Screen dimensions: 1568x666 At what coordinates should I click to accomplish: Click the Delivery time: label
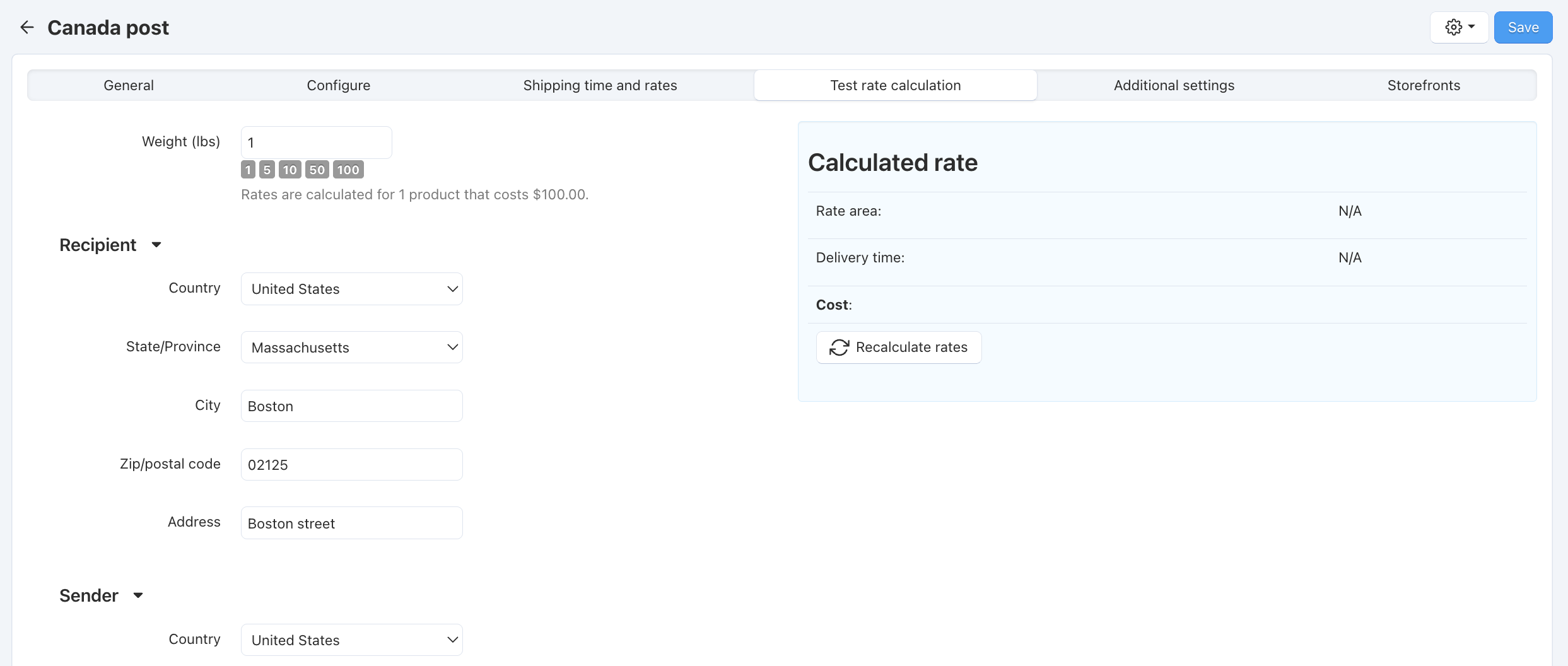860,258
